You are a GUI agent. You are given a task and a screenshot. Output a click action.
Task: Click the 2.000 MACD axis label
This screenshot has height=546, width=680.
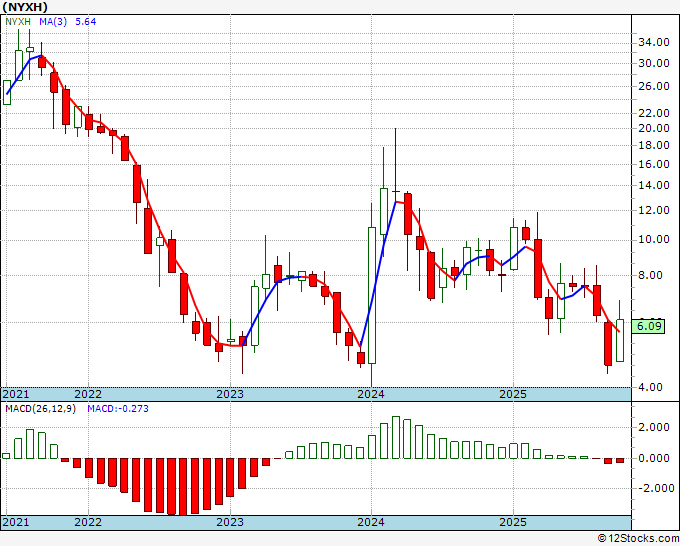tap(654, 428)
